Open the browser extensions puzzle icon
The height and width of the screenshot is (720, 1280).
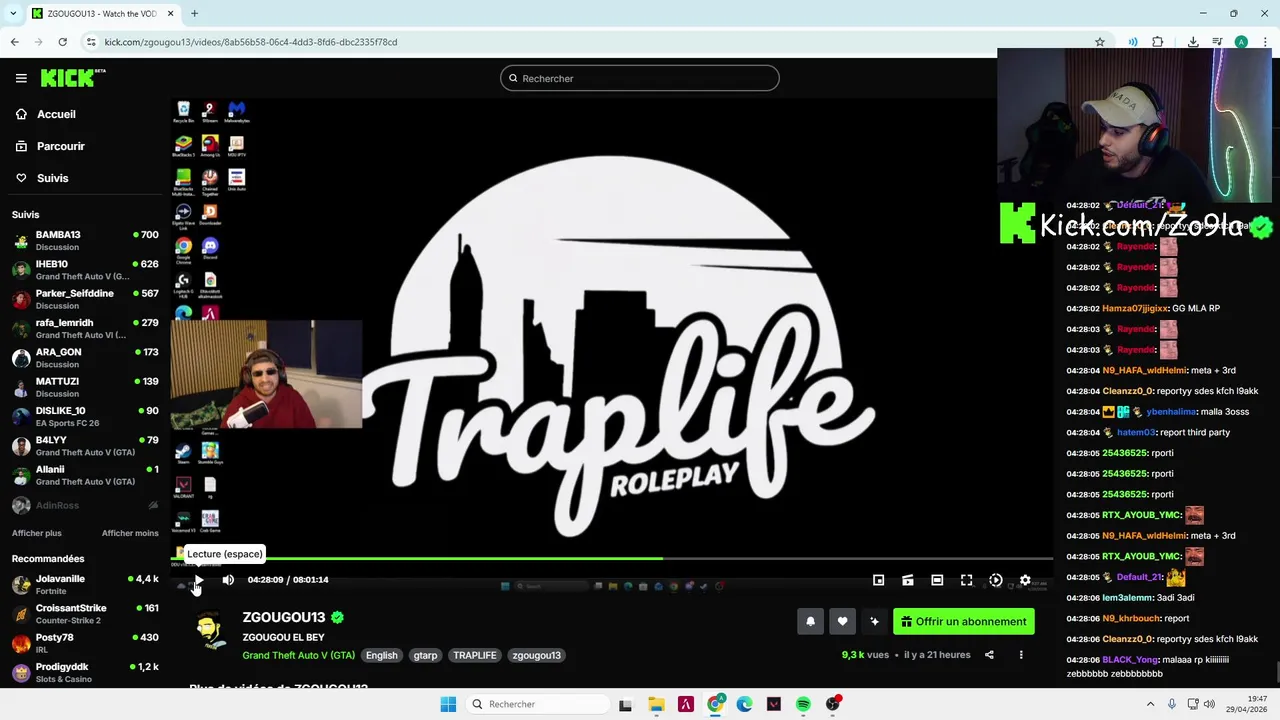(1158, 42)
